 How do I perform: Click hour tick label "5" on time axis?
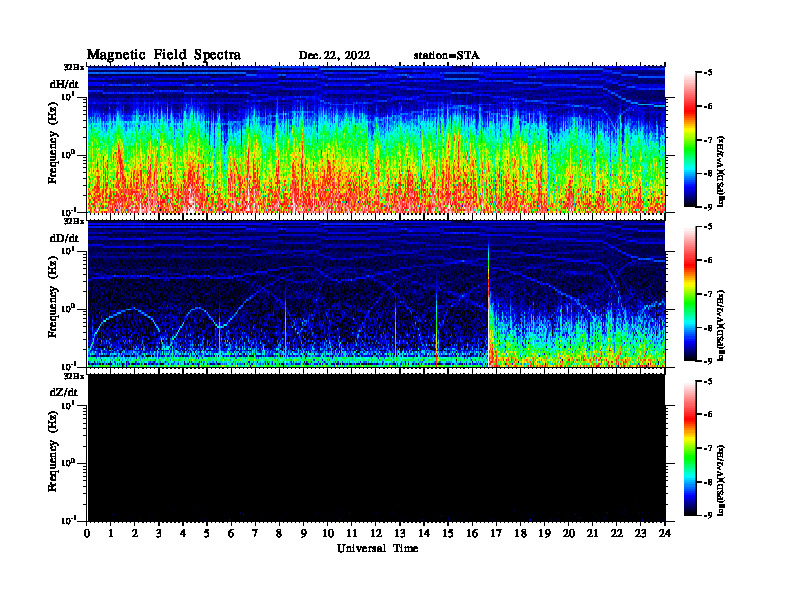[207, 534]
